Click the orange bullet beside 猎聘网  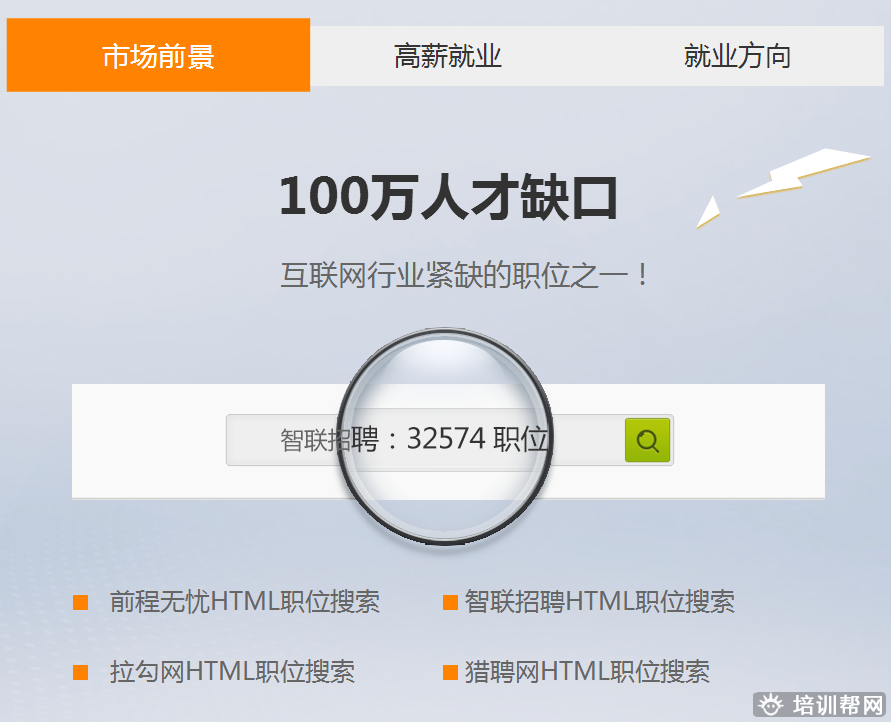coord(451,672)
